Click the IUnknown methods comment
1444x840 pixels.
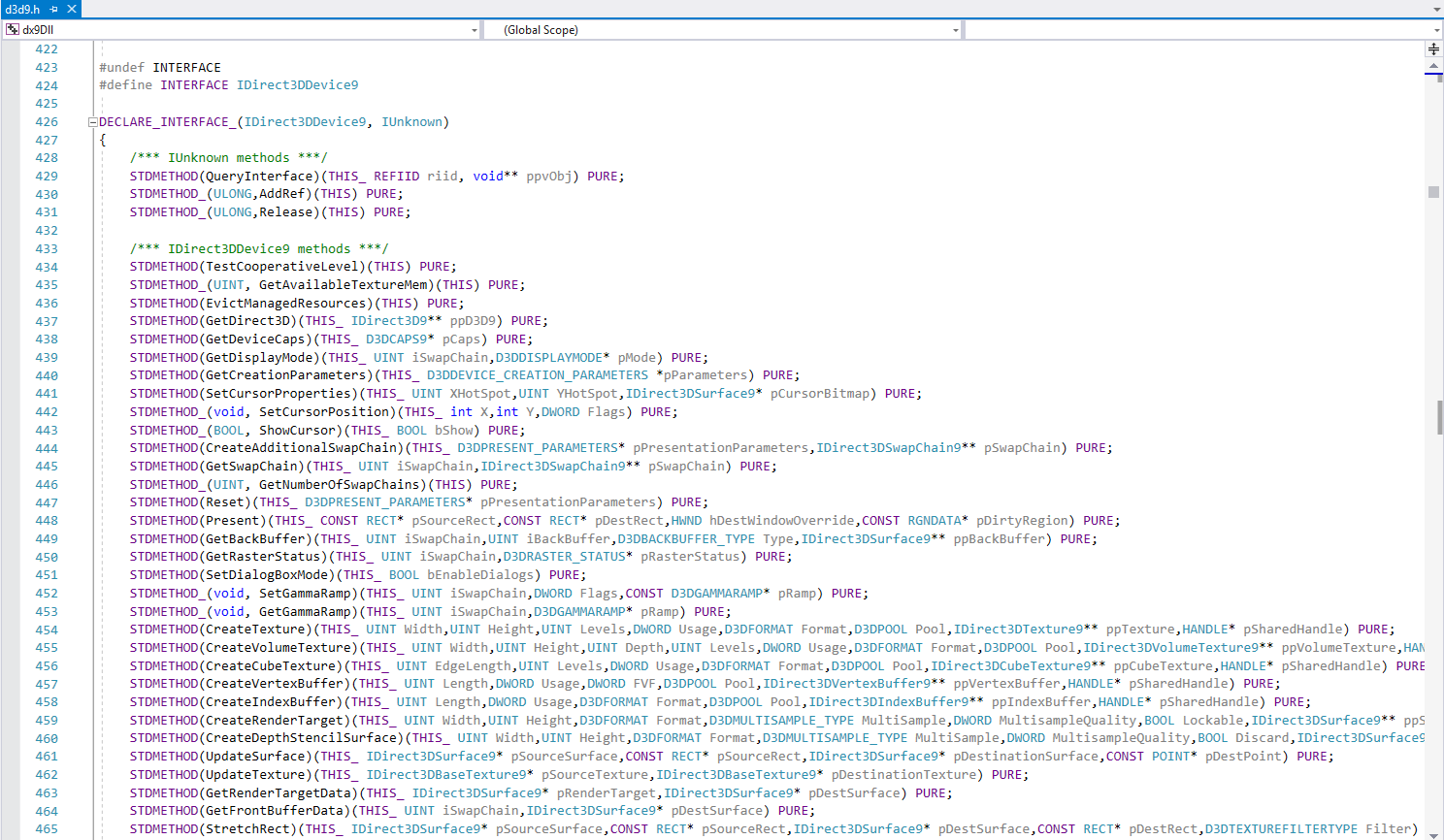[x=229, y=158]
